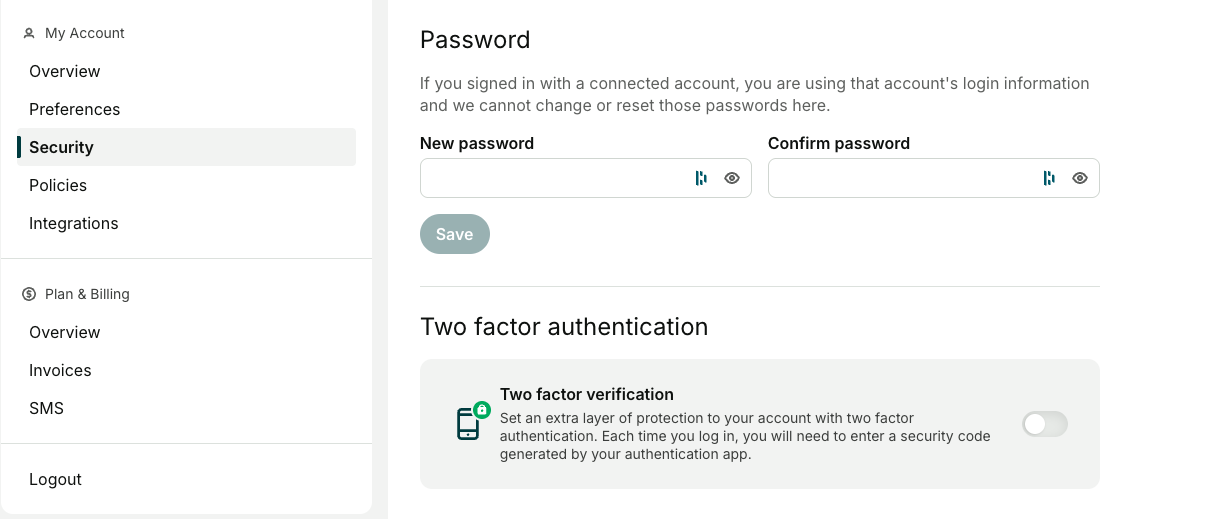Show New password with eye icon

pyautogui.click(x=732, y=178)
